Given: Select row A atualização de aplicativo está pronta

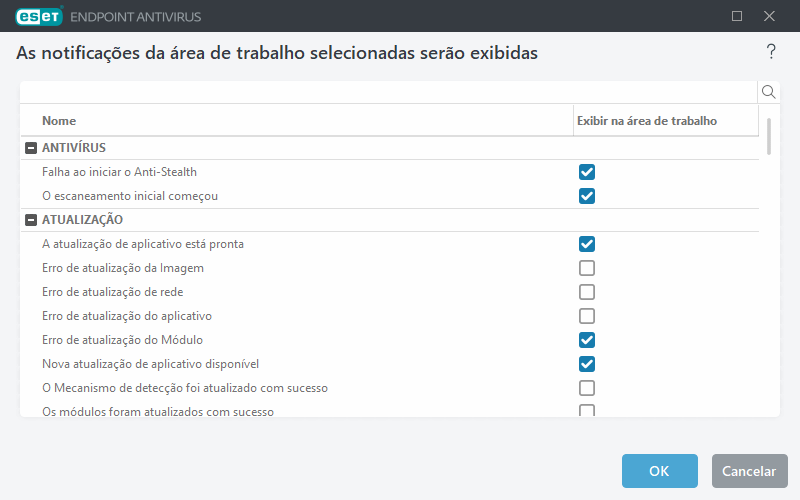Looking at the screenshot, I should pos(390,244).
